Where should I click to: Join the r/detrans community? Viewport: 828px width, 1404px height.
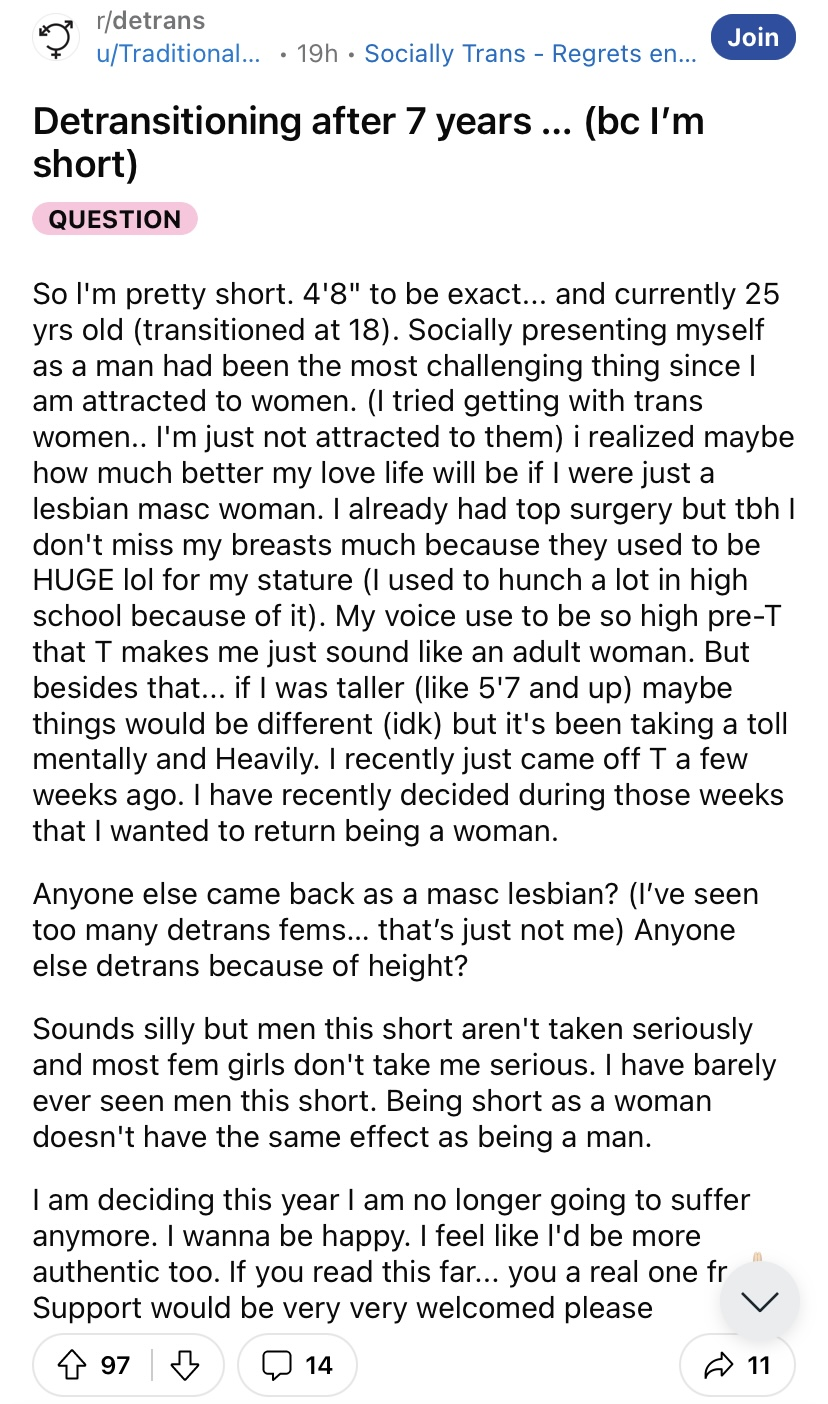[753, 37]
